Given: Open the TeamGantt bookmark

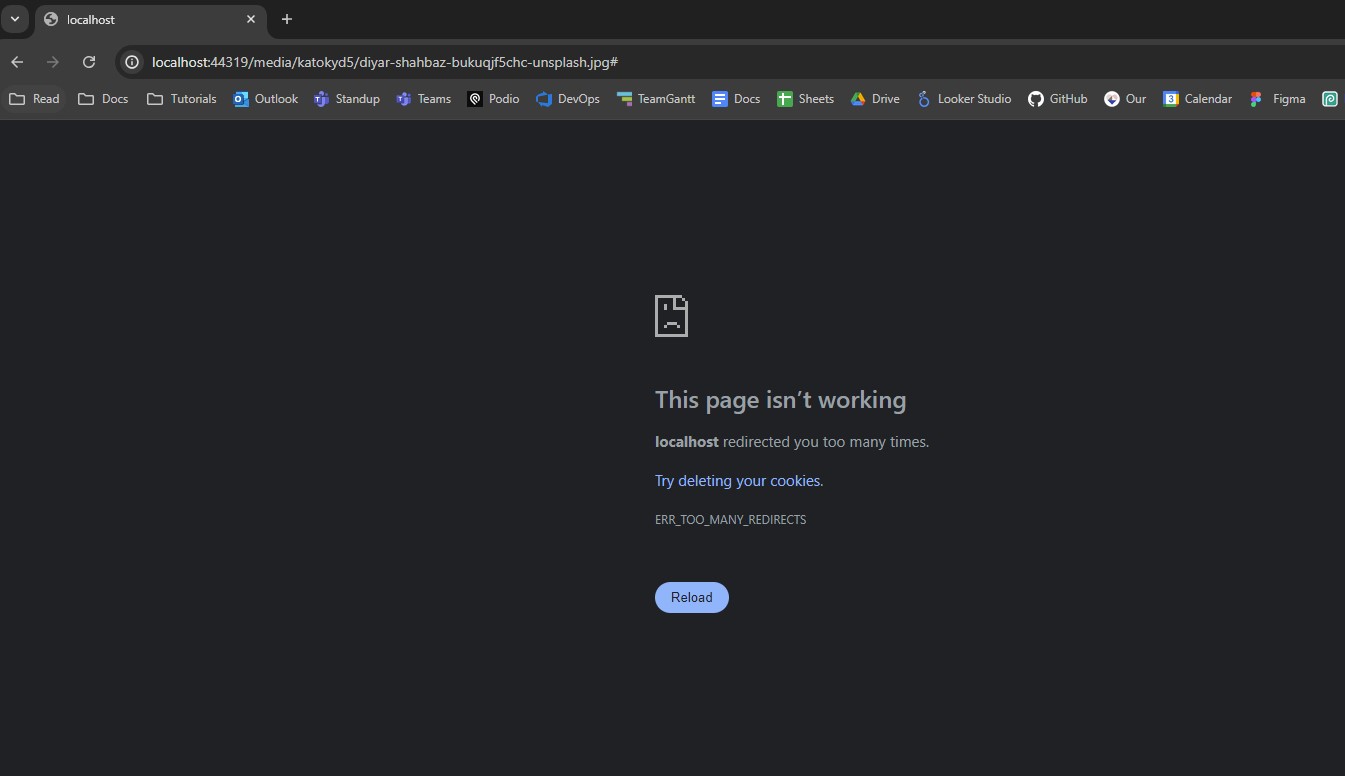Looking at the screenshot, I should [656, 99].
